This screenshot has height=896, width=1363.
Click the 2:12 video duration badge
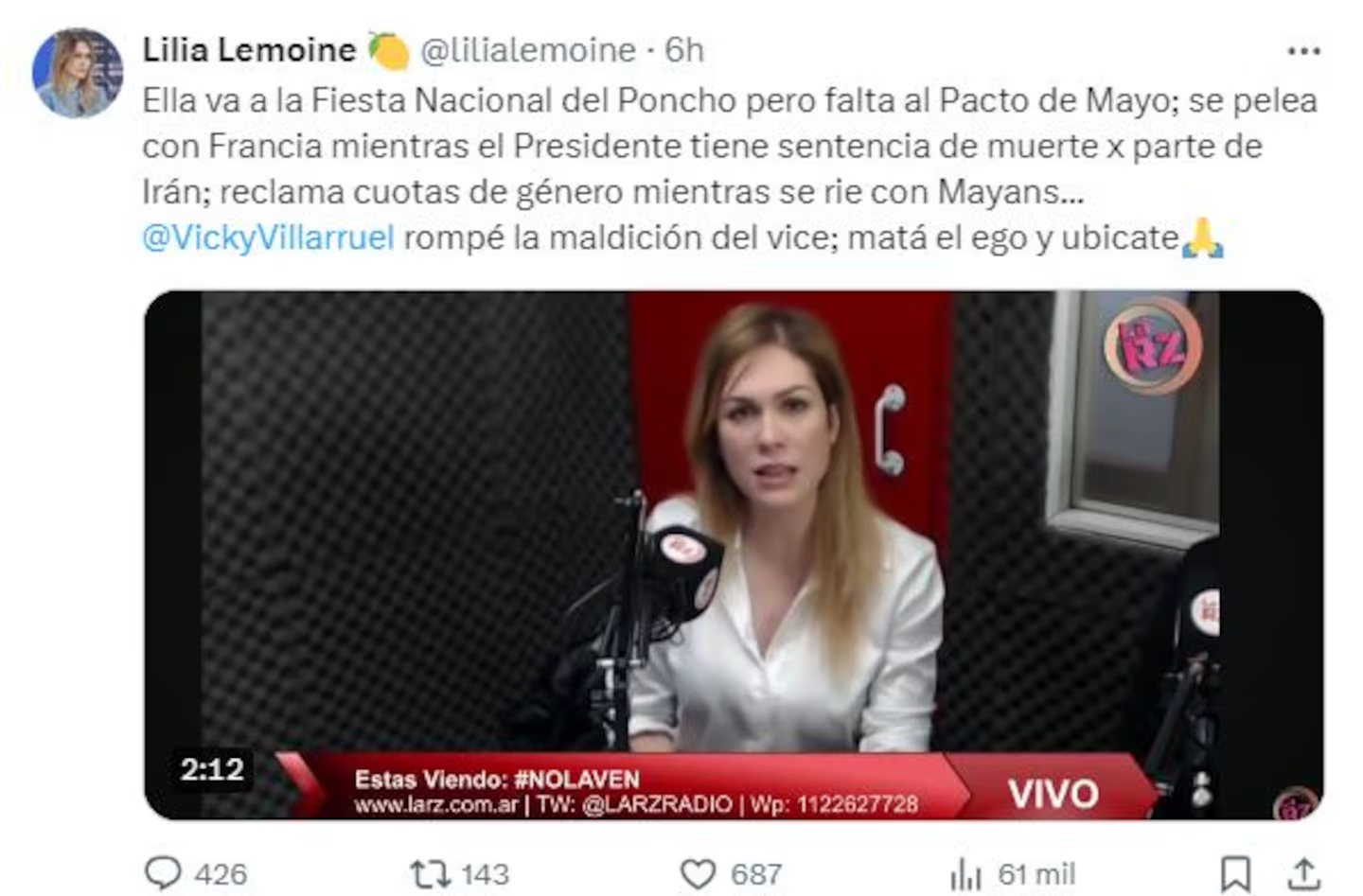[212, 769]
